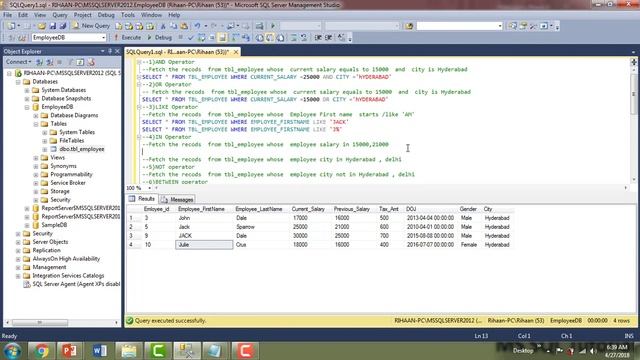This screenshot has height=360, width=640.
Task: Decrease indent of selected lines icon
Action: [x=318, y=38]
